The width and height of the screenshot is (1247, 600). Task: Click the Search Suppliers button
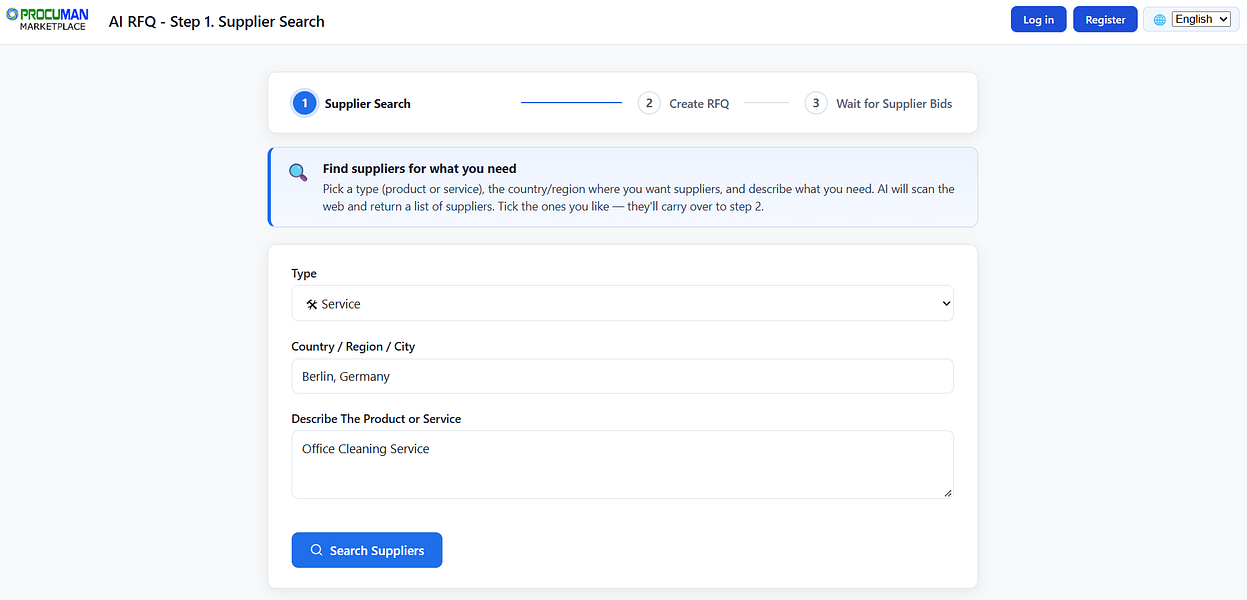coord(367,550)
